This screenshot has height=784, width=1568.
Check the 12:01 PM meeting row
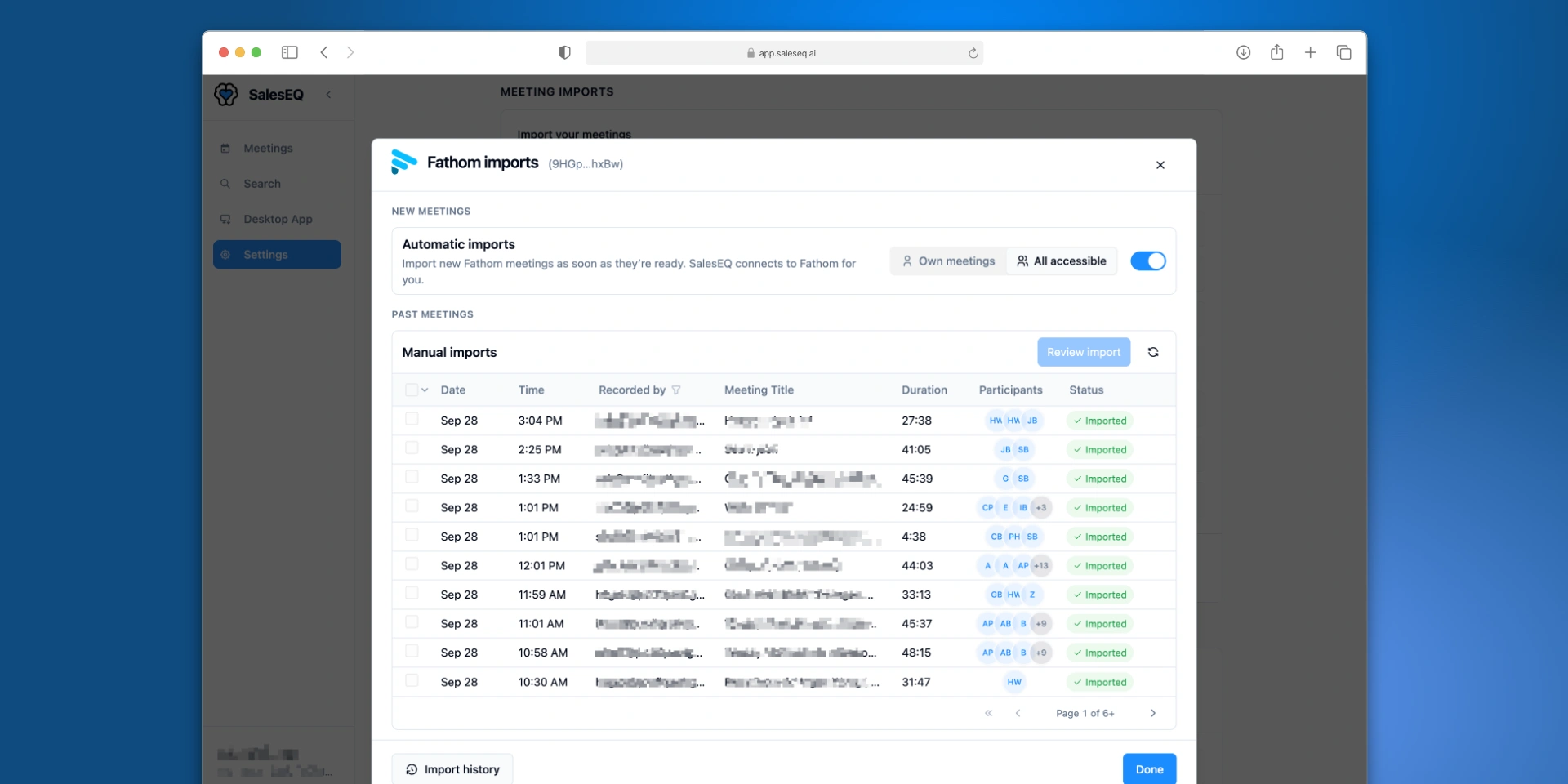click(412, 564)
